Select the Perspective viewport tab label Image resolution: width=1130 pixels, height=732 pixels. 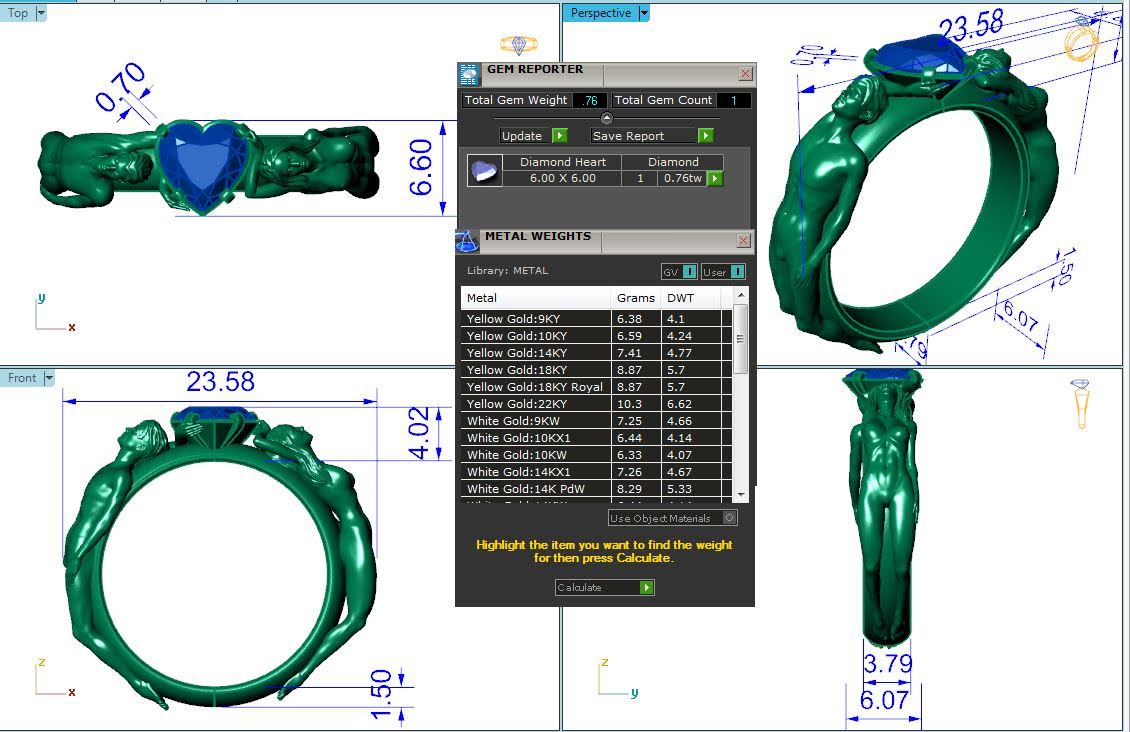click(x=601, y=13)
